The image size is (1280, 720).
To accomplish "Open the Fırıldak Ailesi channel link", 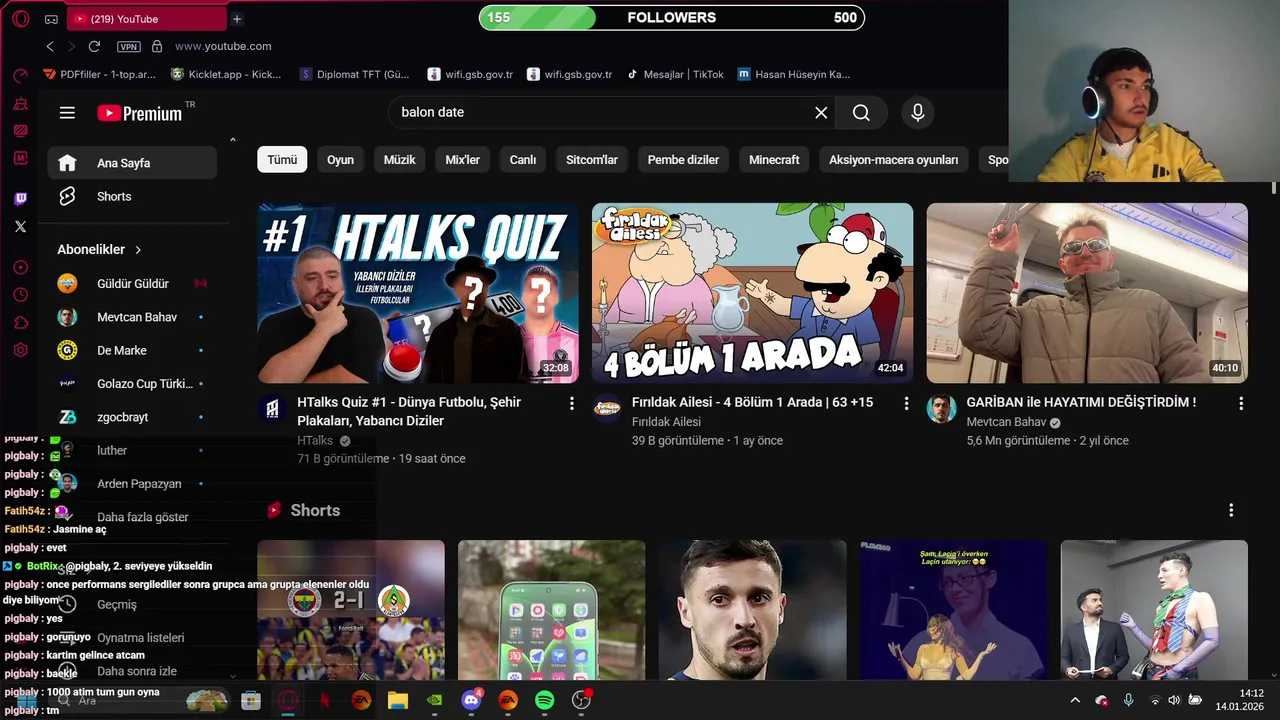I will pos(666,422).
